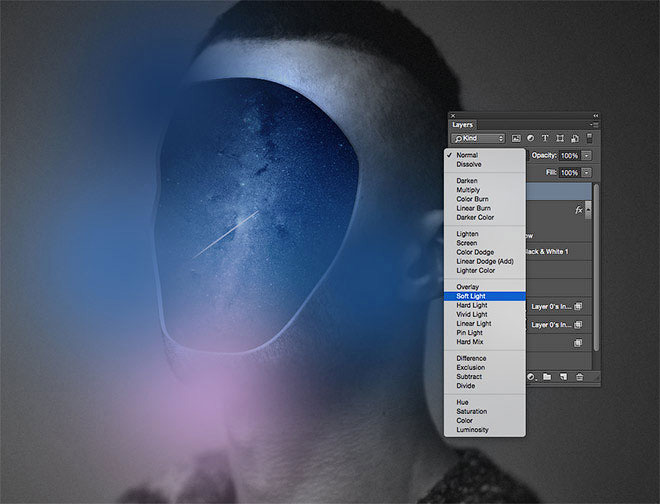Screen dimensions: 660x504
Task: Click the Fill 100% value field
Action: 570,173
